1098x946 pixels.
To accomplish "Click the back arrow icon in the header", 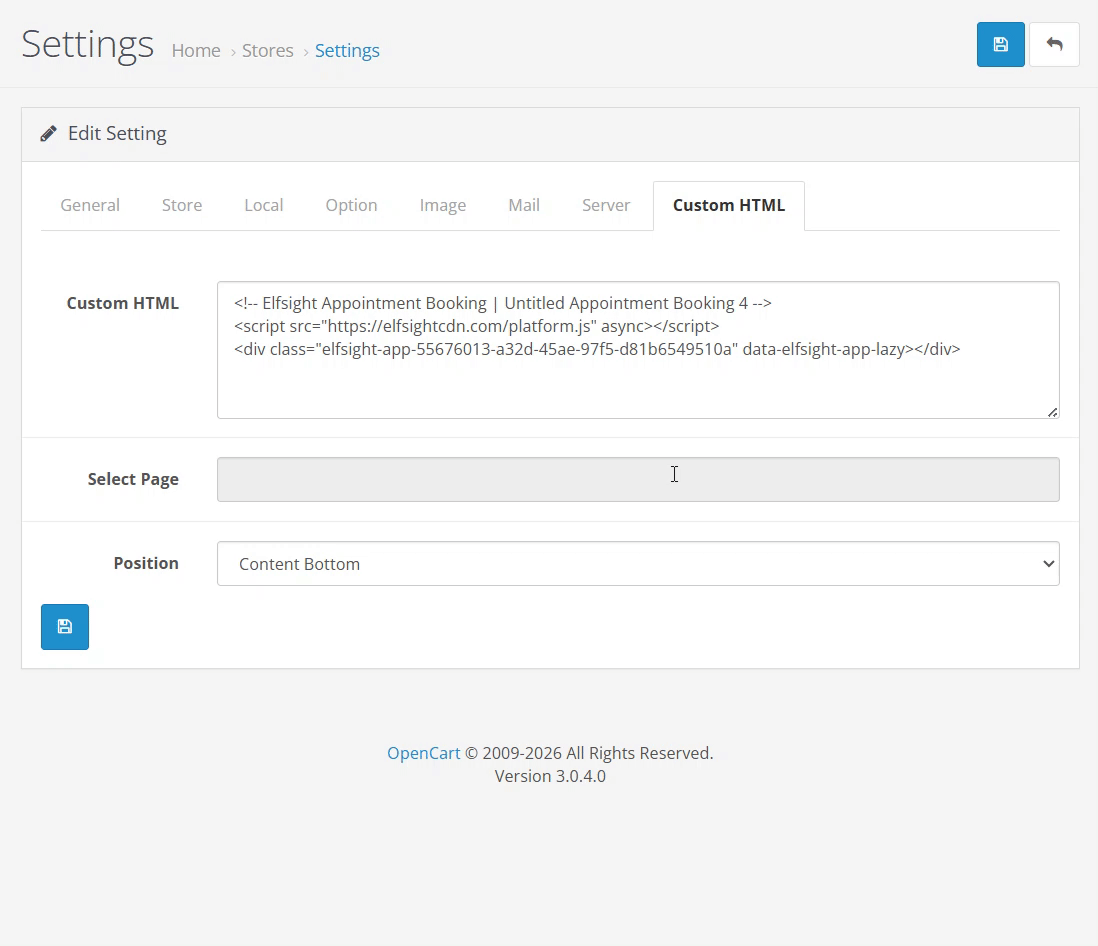I will point(1054,45).
